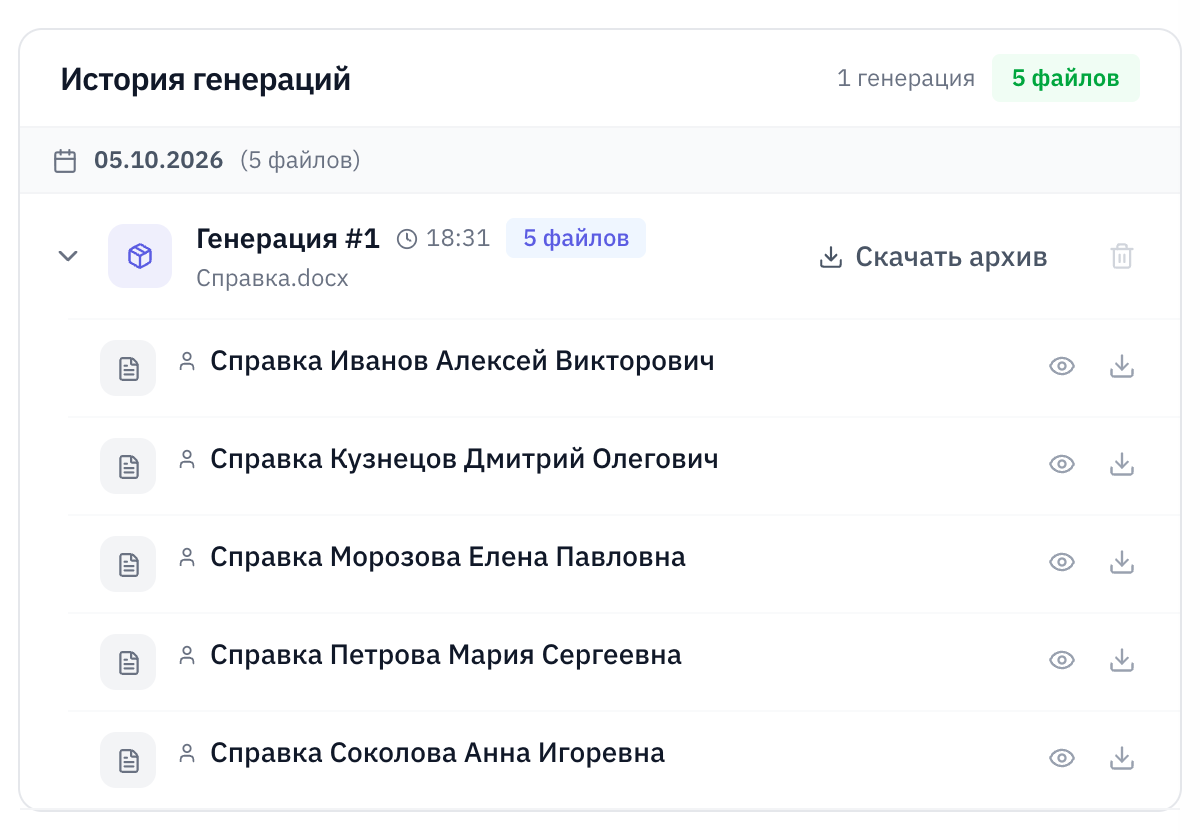Click person icon before Справка Кузнецов Дмитрий Олегович
Image resolution: width=1200 pixels, height=840 pixels.
(187, 459)
